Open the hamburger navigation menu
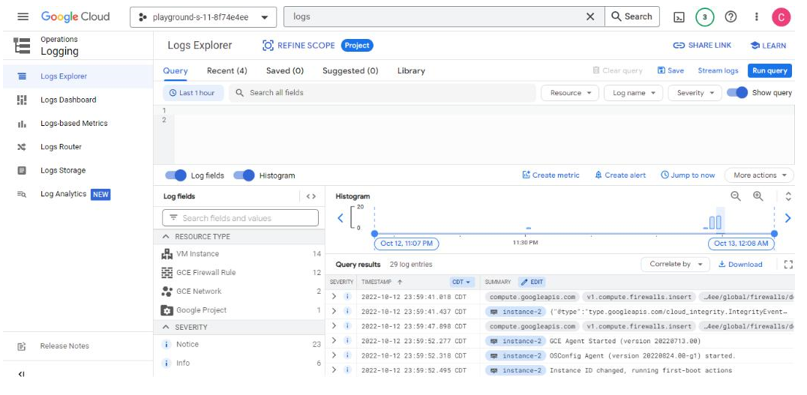Image resolution: width=807 pixels, height=395 pixels. click(23, 16)
